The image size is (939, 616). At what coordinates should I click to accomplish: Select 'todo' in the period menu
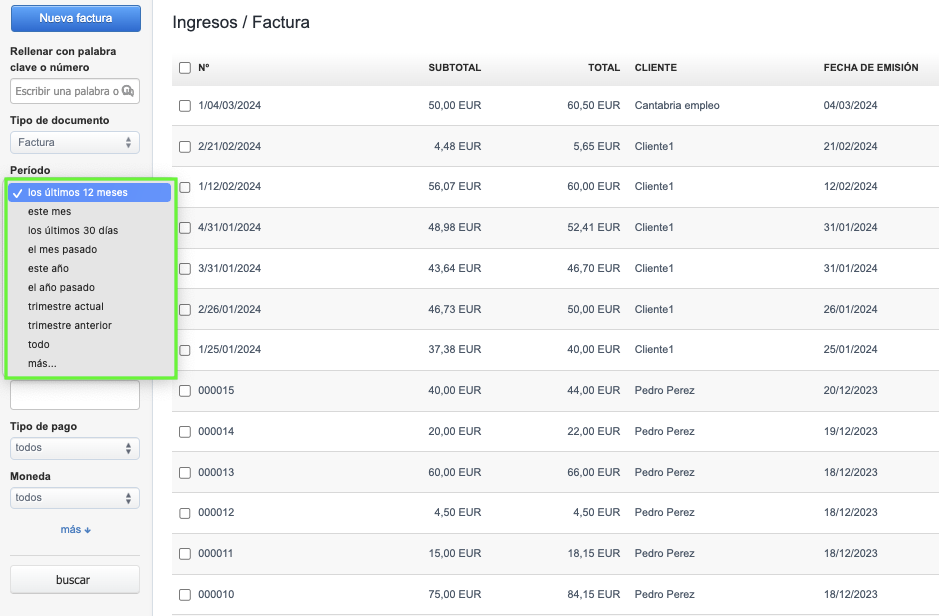point(39,345)
